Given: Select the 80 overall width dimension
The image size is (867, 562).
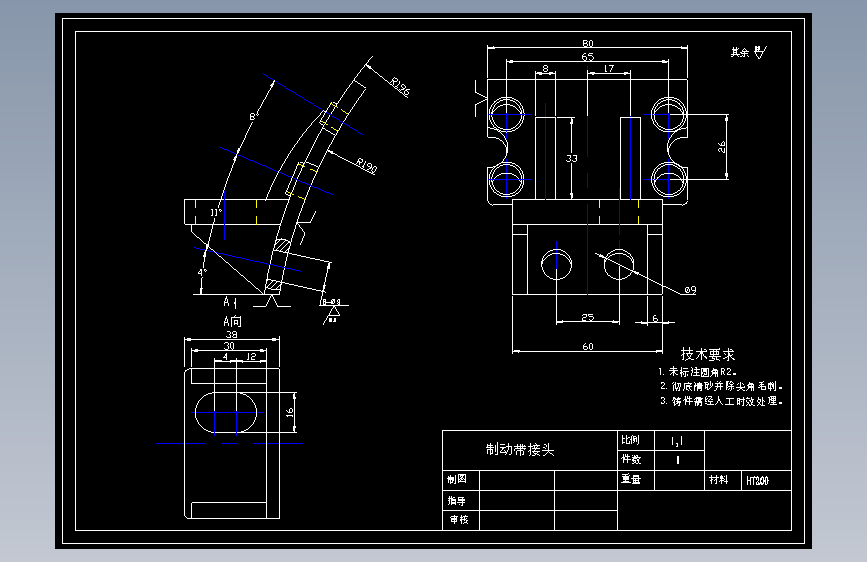Looking at the screenshot, I should point(588,43).
